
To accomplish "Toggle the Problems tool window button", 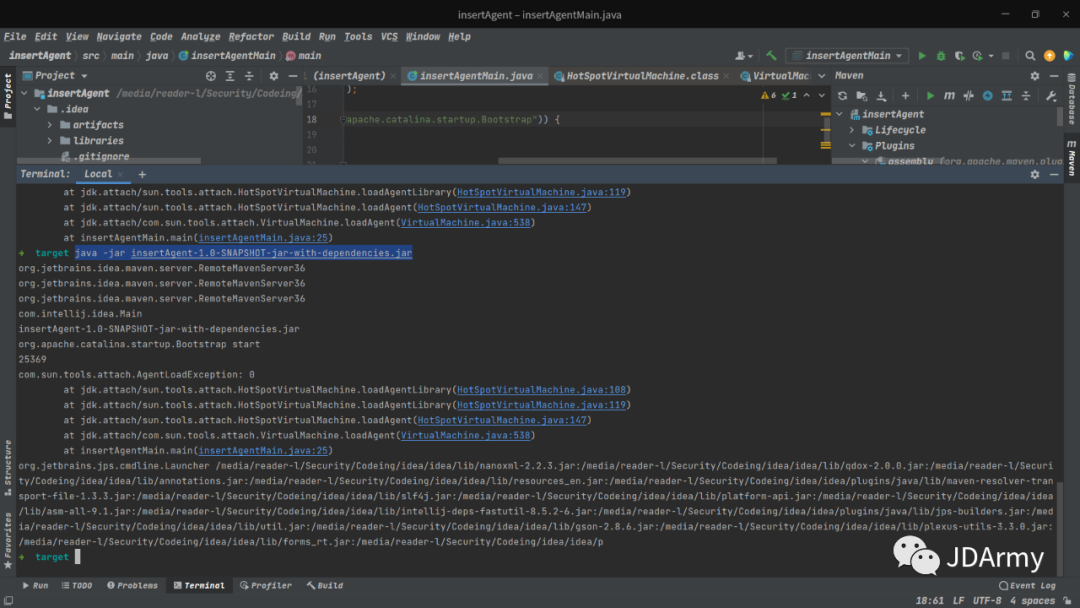I will [x=132, y=585].
